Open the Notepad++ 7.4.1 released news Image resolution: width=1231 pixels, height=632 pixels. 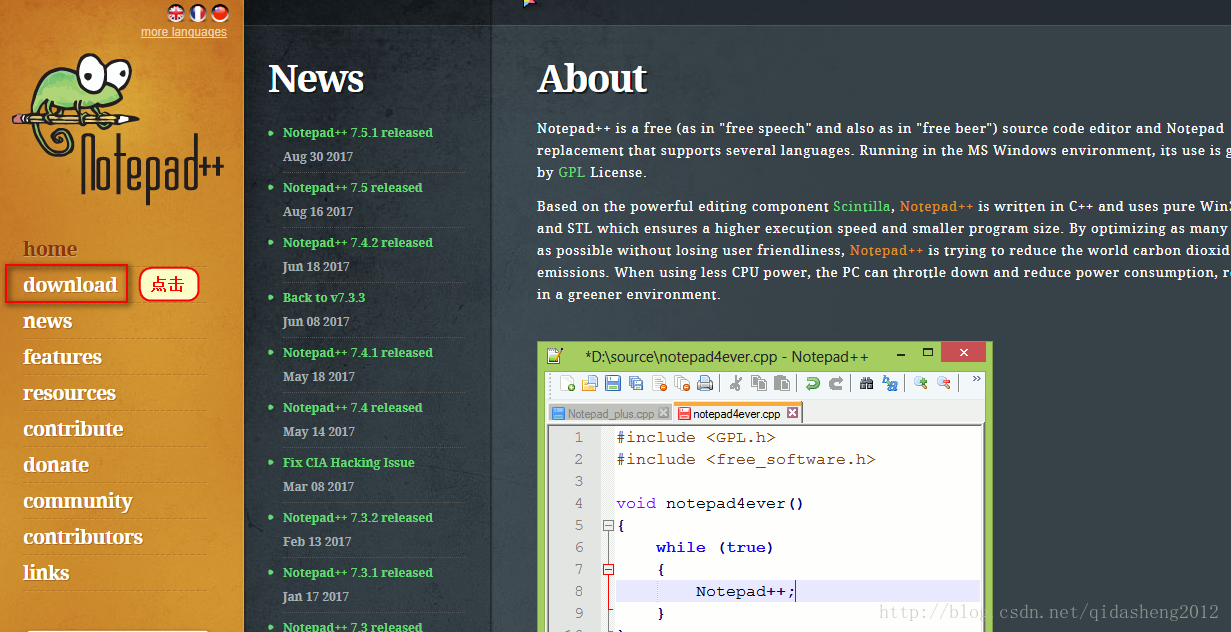[358, 353]
